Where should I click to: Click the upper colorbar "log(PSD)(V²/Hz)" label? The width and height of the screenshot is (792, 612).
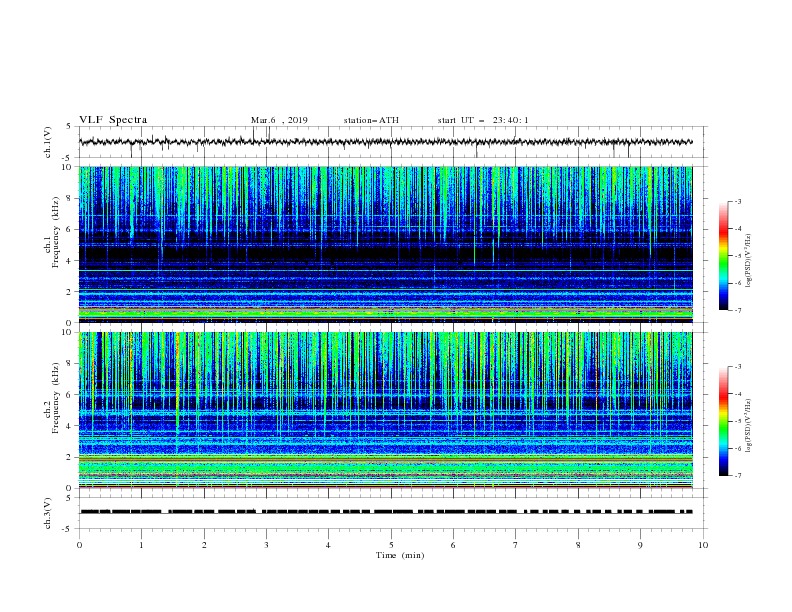click(x=748, y=261)
